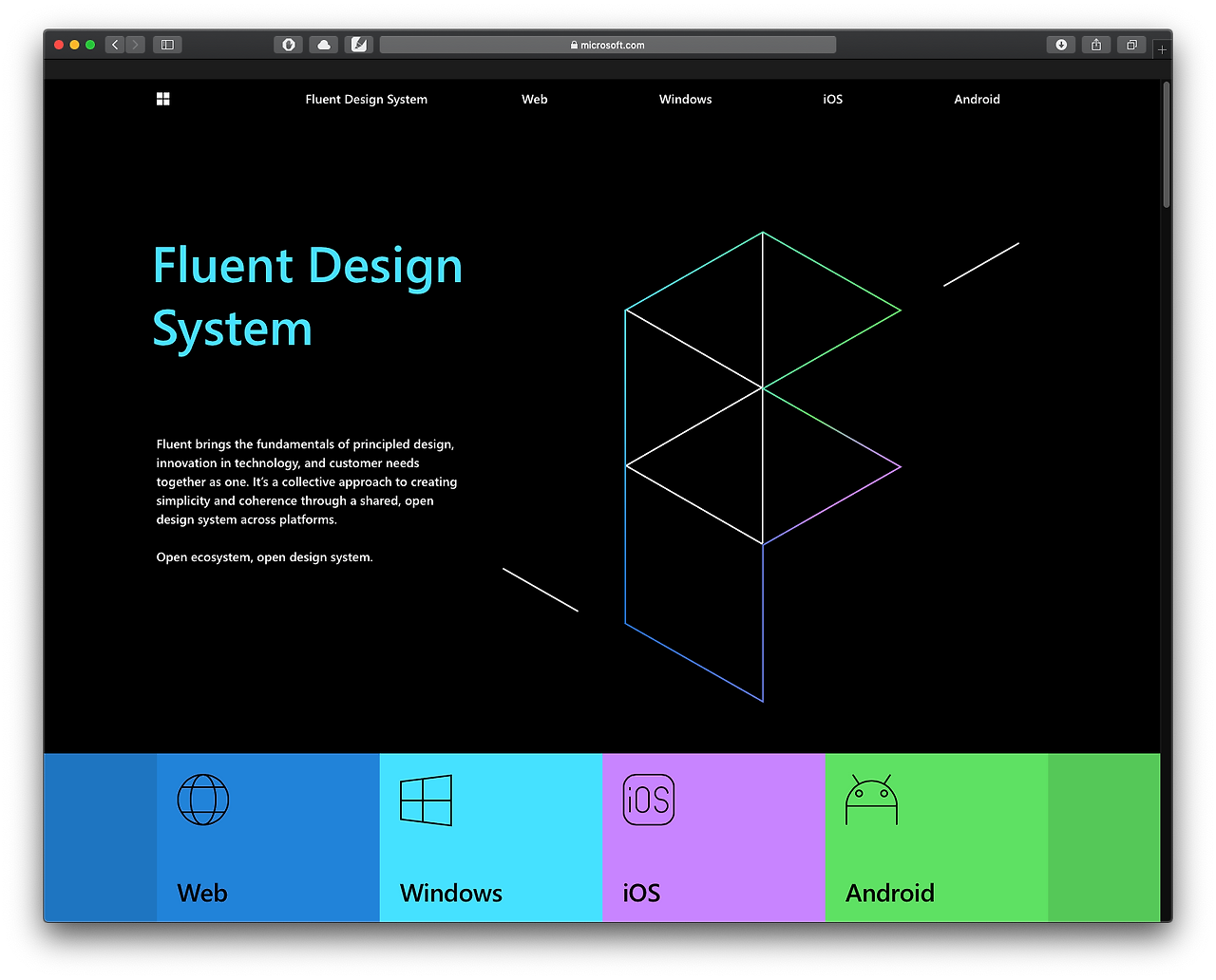Select iOS in the top navigation

pos(833,99)
